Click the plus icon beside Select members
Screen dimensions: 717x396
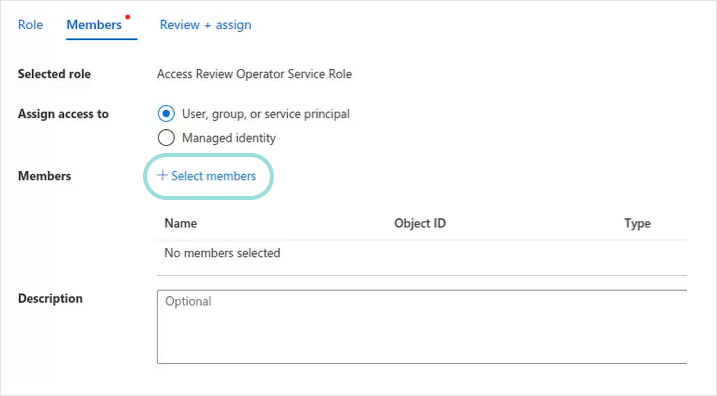162,175
